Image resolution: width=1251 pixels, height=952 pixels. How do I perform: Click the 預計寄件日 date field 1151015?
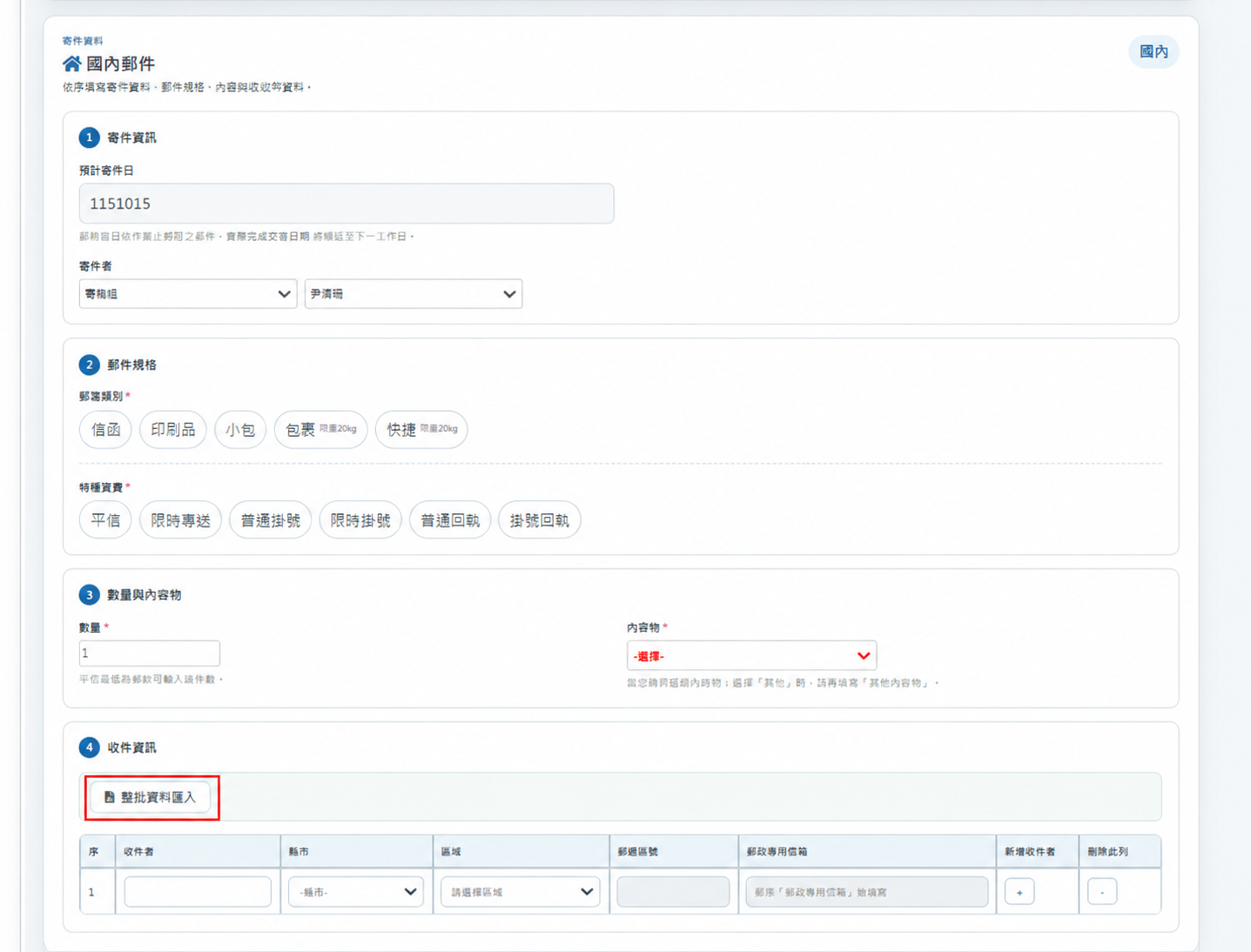click(x=346, y=204)
